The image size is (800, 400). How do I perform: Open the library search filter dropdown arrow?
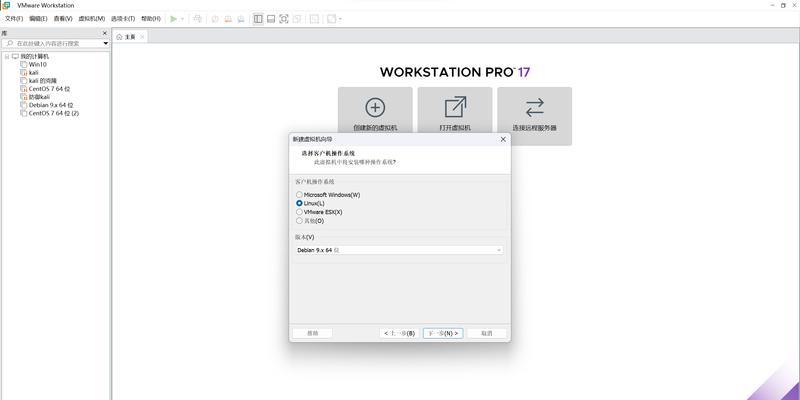tap(106, 43)
